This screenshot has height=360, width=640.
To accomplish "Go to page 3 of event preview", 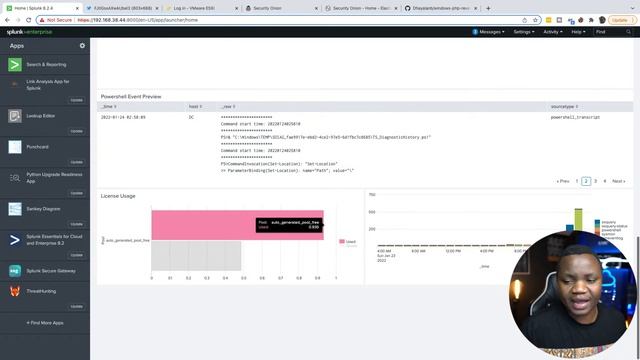I will pos(596,181).
